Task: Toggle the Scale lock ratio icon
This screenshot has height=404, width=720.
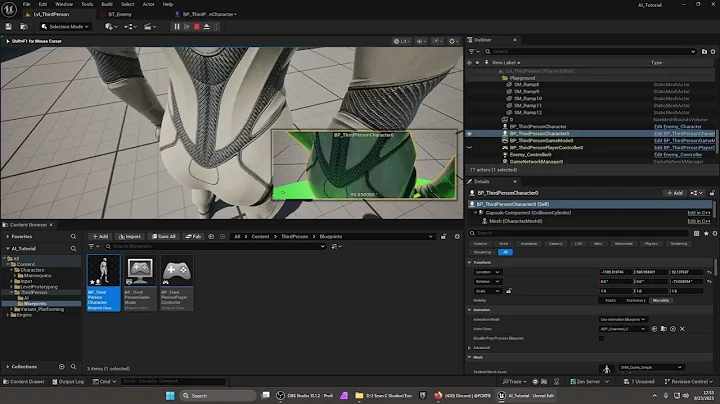Action: point(509,291)
